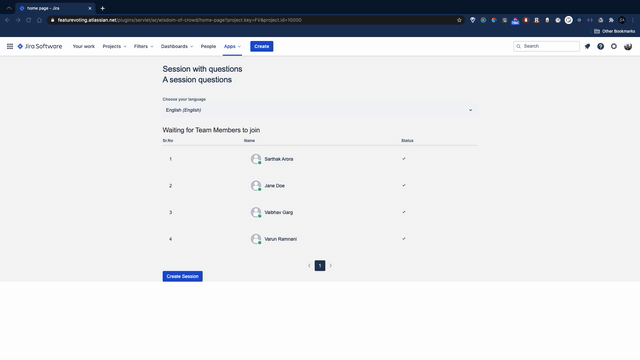Expand the Projects dropdown menu

point(114,47)
